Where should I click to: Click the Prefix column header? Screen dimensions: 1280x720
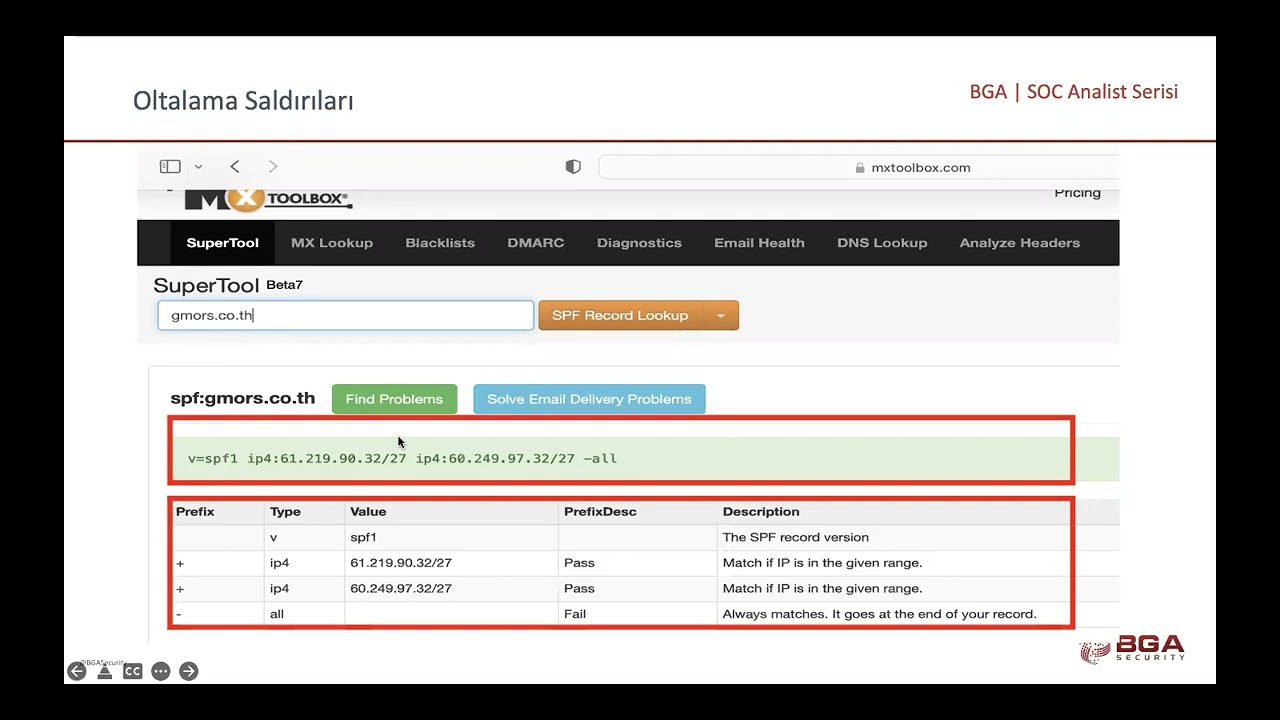195,511
